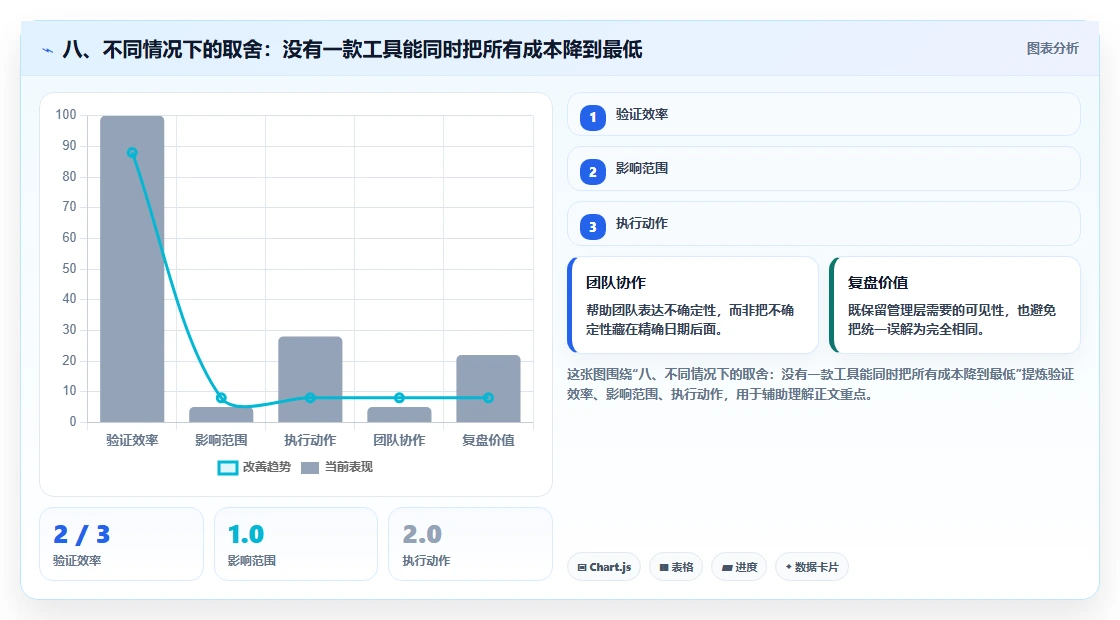1120x620 pixels.
Task: Click numbered badge 1 for 验证效率
Action: pyautogui.click(x=592, y=117)
